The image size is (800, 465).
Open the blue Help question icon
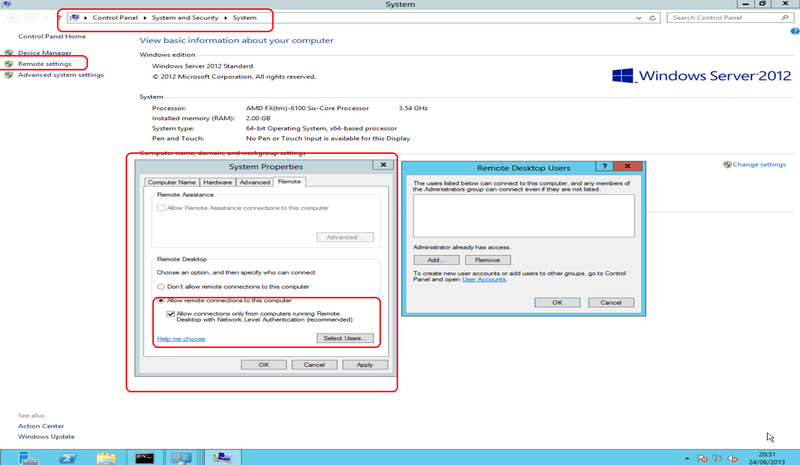coord(795,32)
